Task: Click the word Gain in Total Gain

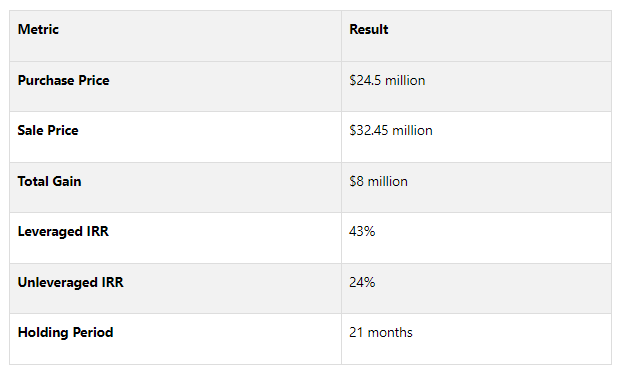Action: click(x=67, y=182)
